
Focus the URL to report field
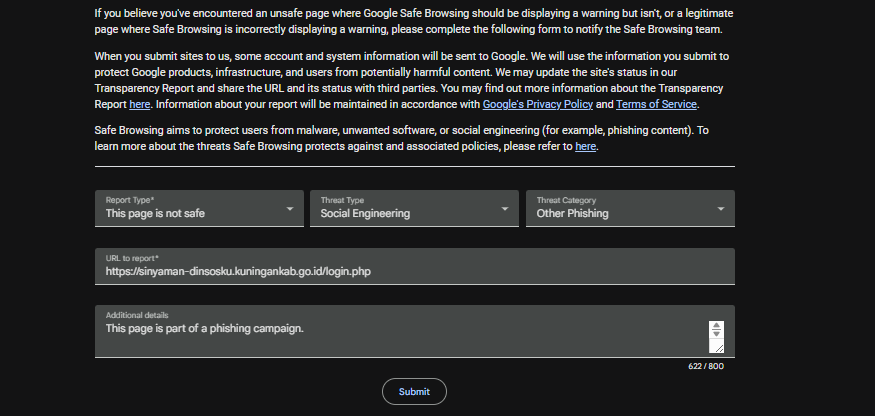tap(414, 271)
